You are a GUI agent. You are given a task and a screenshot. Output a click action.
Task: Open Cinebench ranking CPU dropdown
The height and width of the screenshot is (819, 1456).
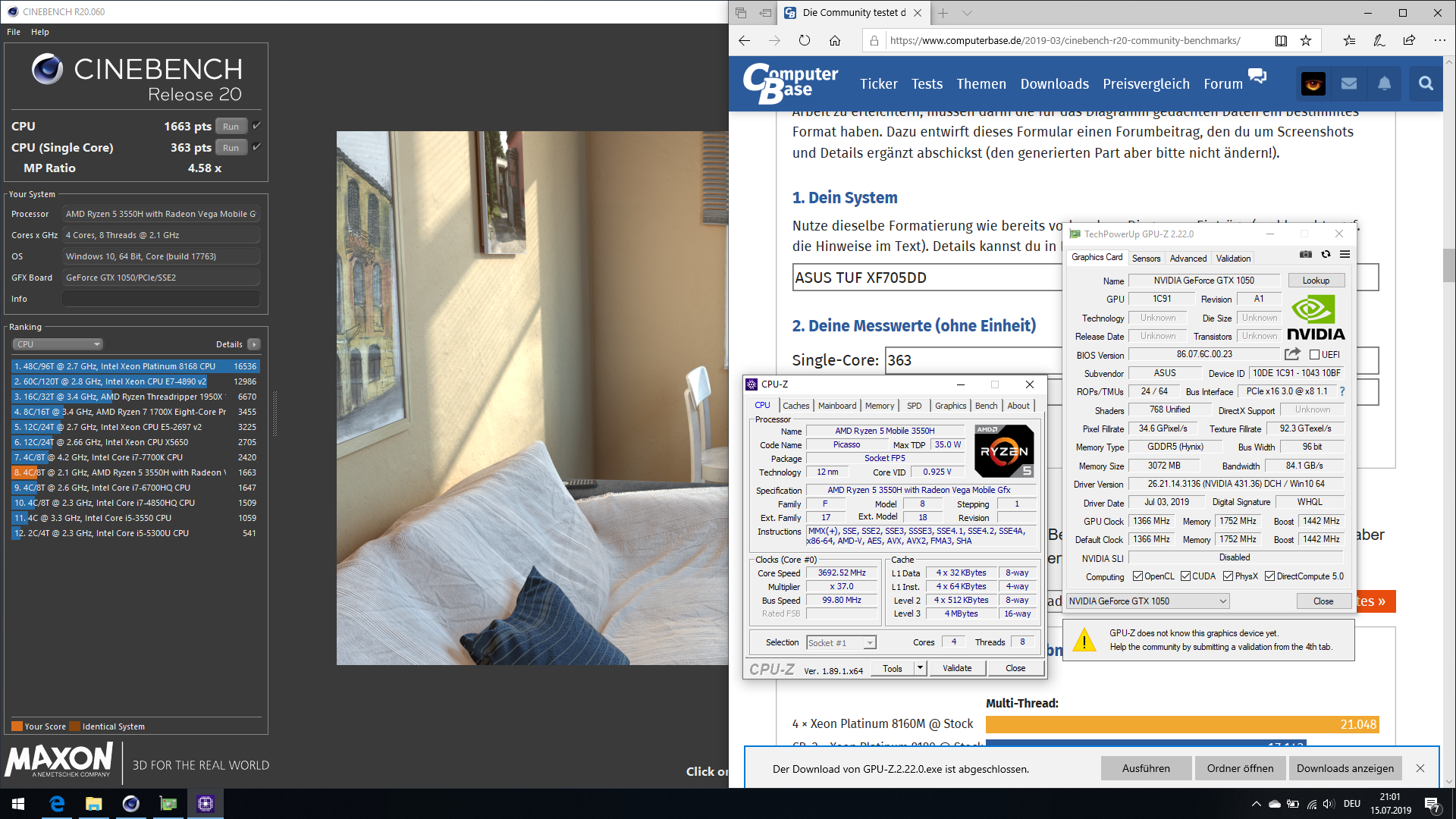(x=58, y=344)
